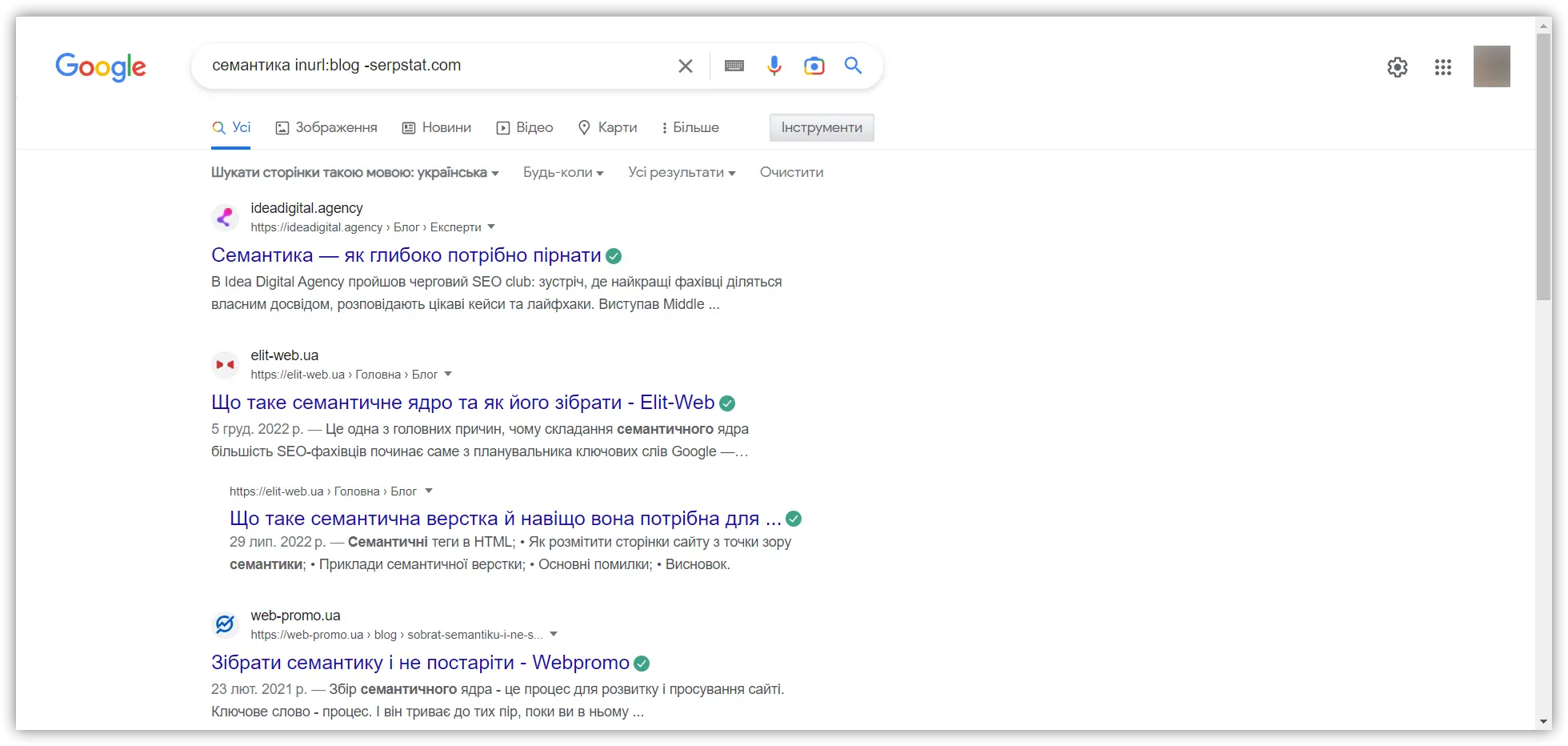Viewport: 1568px width, 746px height.
Task: Open the Усі результати dropdown
Action: pyautogui.click(x=682, y=173)
